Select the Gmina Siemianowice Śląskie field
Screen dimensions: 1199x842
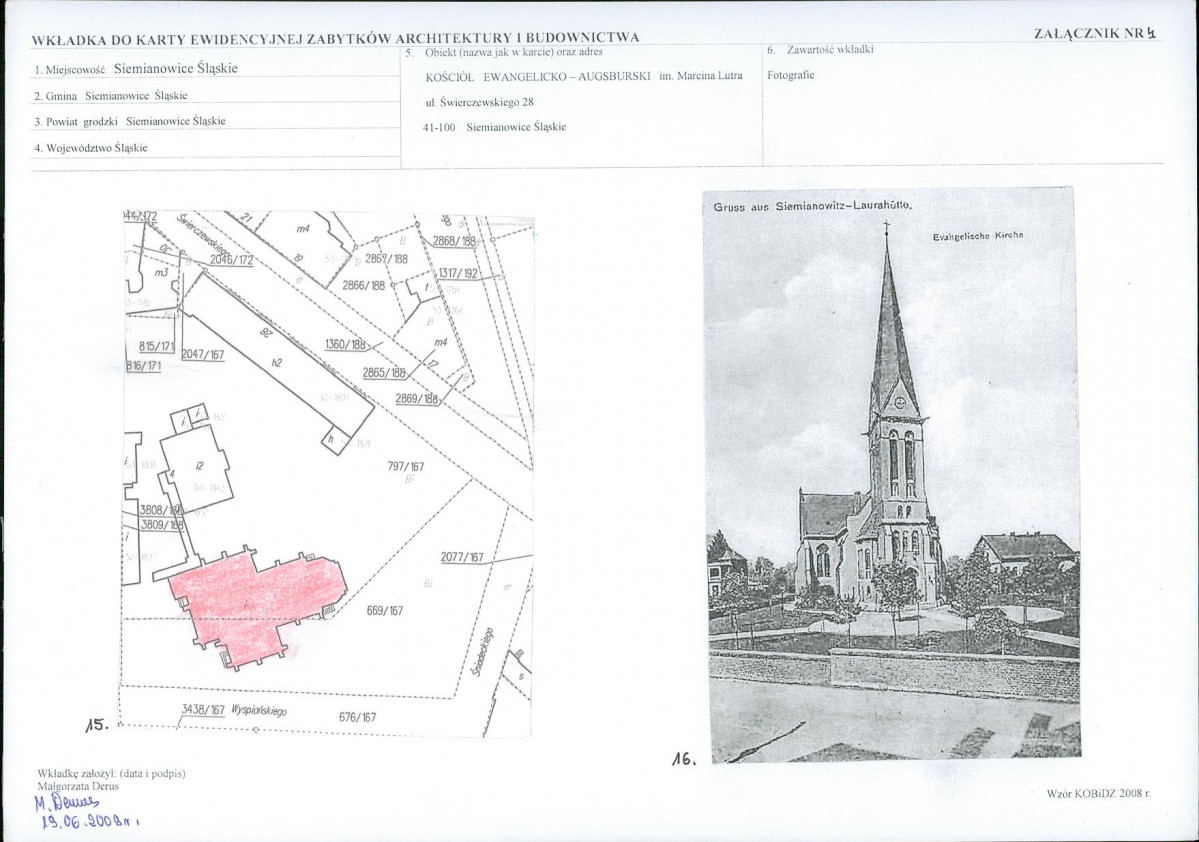tap(111, 96)
